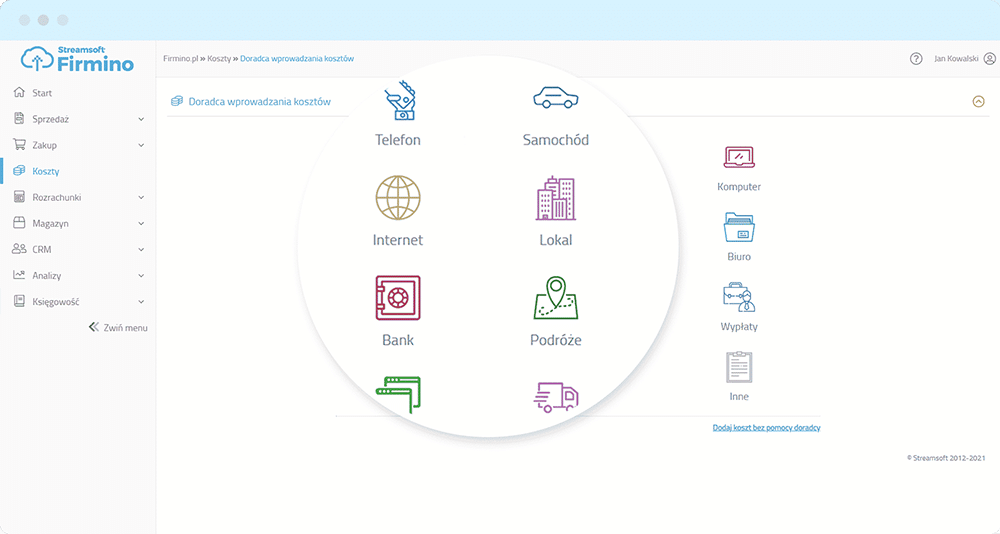Pick the Biuro folder icon
Image resolution: width=1000 pixels, height=534 pixels.
[739, 227]
